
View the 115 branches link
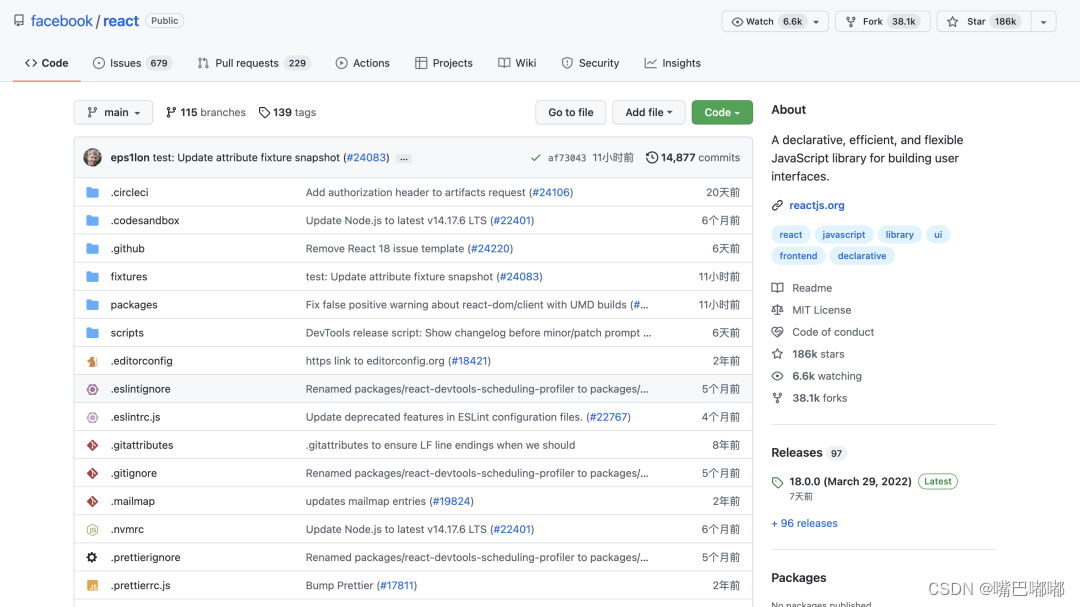[205, 112]
